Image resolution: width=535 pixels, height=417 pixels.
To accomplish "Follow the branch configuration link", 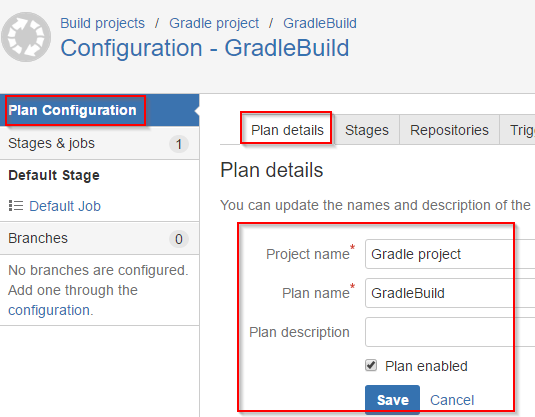I will (50, 310).
